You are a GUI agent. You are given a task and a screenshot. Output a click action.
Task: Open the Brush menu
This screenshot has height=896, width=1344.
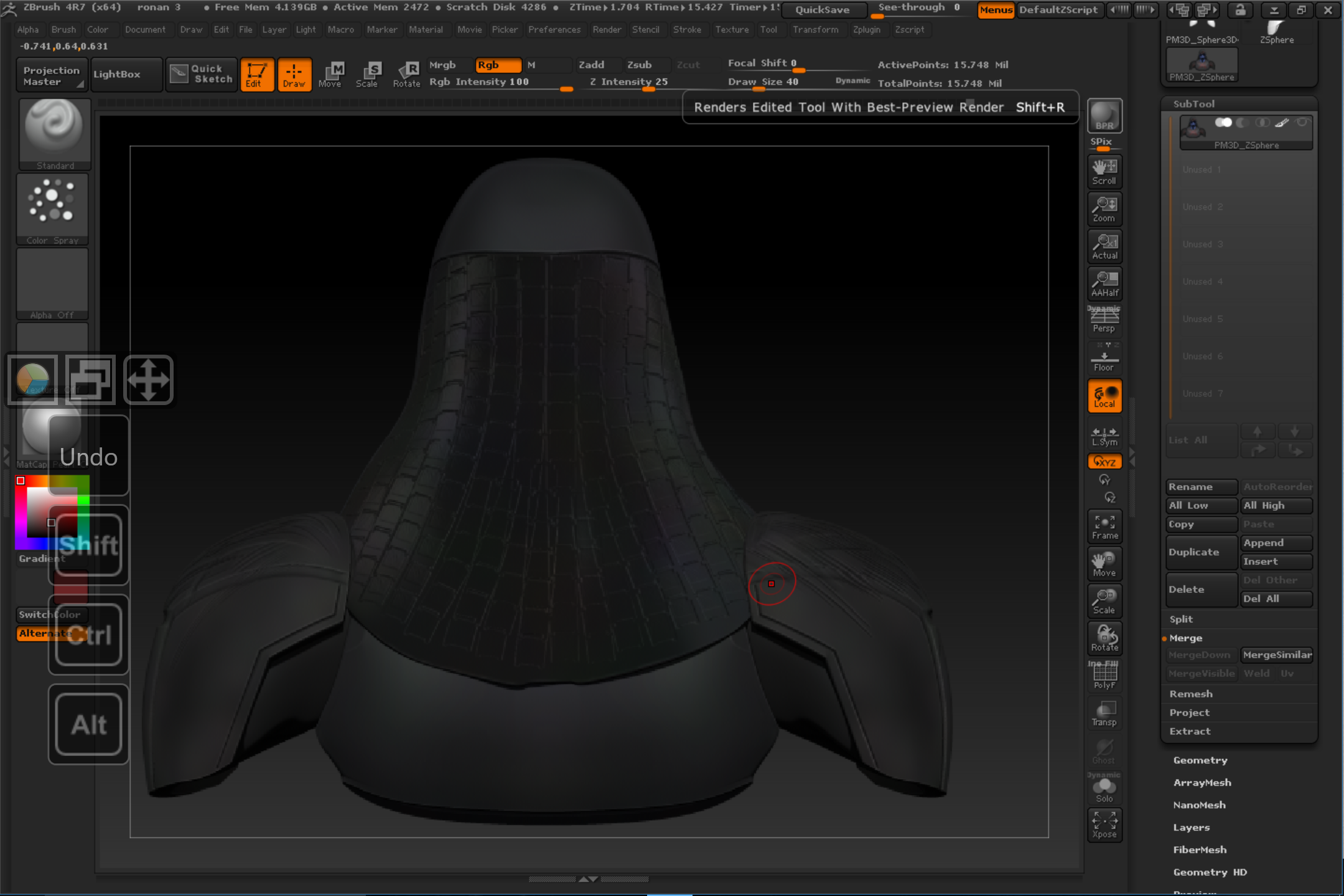point(63,29)
